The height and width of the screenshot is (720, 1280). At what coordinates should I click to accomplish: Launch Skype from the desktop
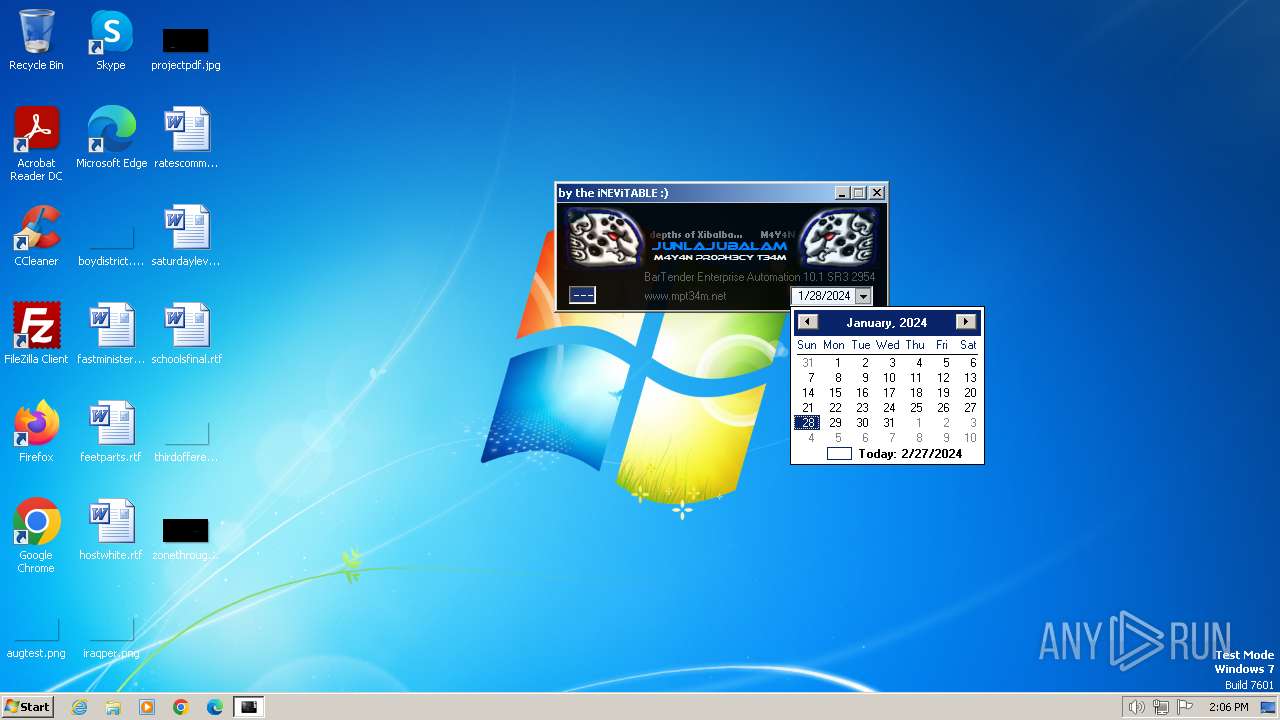(x=111, y=40)
